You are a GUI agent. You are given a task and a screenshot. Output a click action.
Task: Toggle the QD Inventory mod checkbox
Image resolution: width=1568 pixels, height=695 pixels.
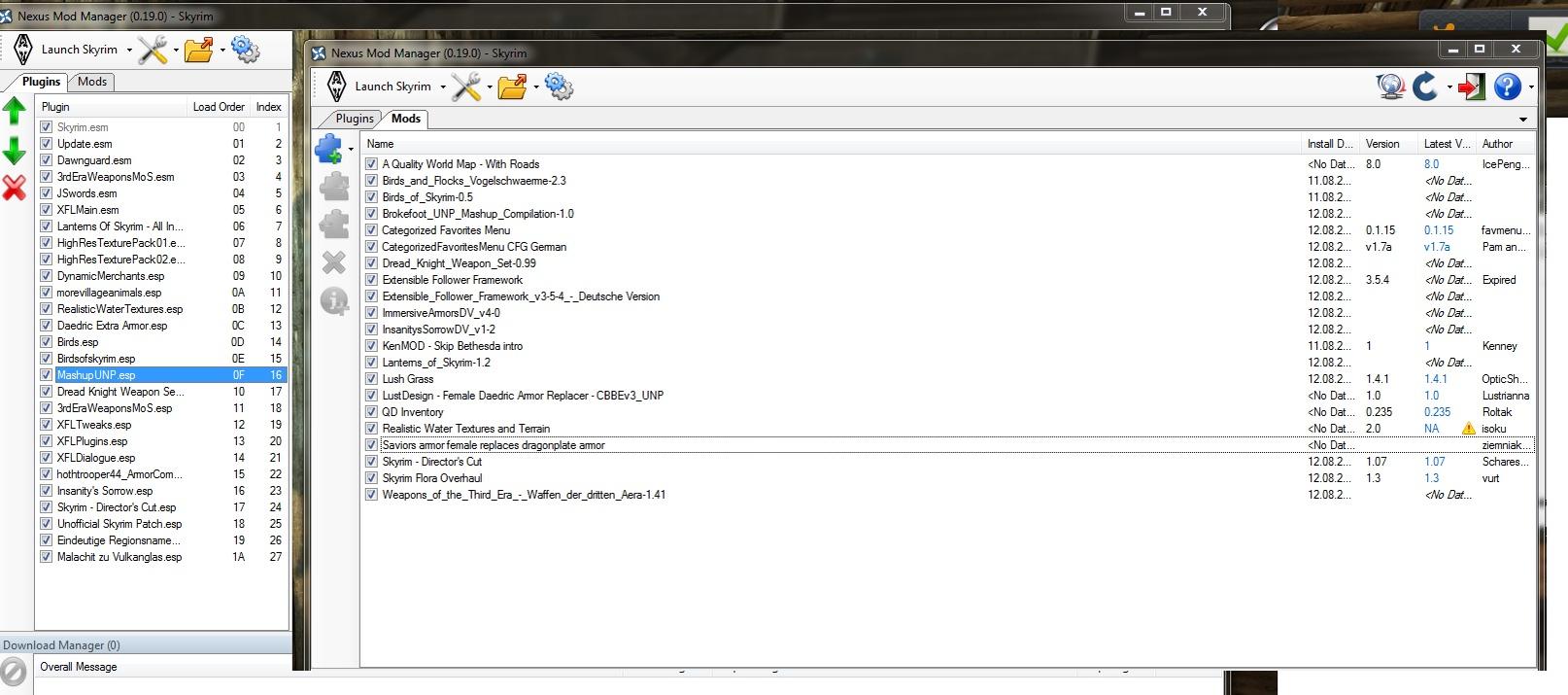pyautogui.click(x=371, y=412)
